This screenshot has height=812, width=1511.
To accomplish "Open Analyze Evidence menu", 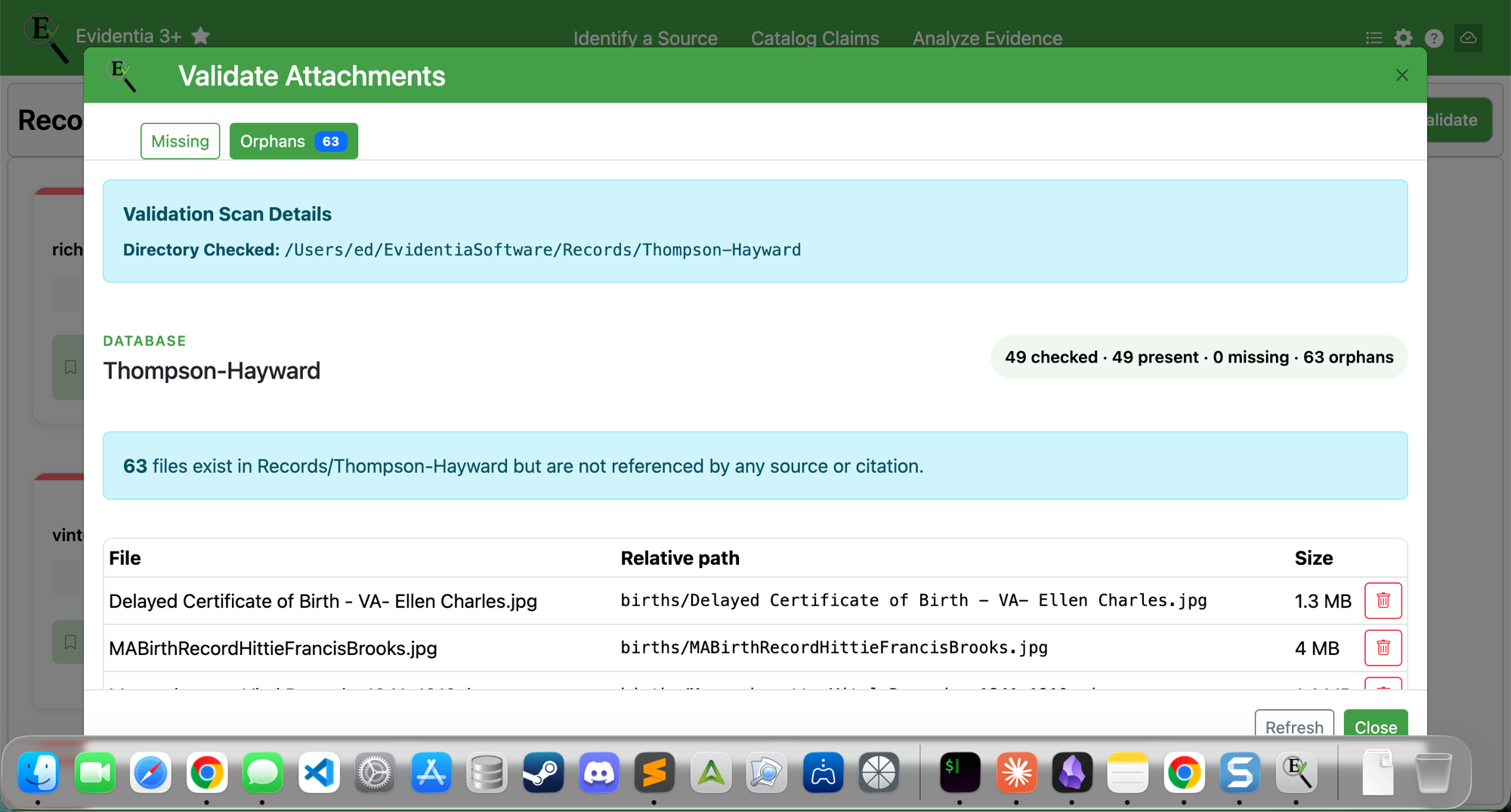I will click(x=987, y=38).
